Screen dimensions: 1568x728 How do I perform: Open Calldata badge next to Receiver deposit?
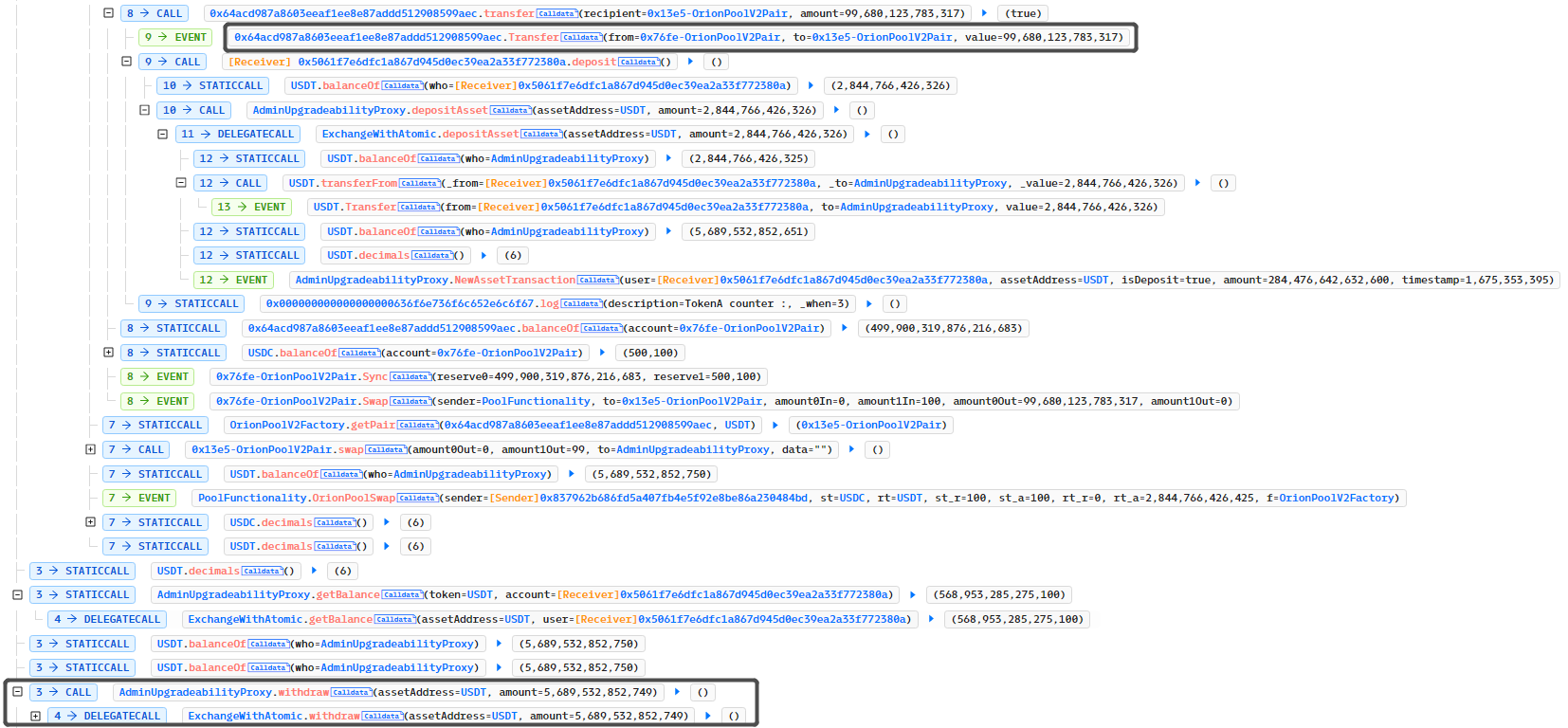pos(638,63)
